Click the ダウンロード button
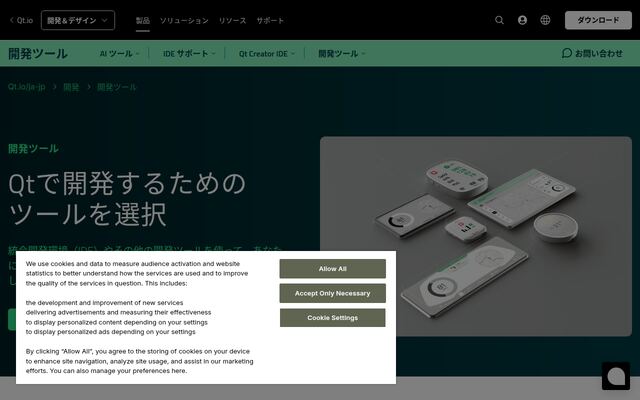Viewport: 640px width, 400px height. (598, 20)
